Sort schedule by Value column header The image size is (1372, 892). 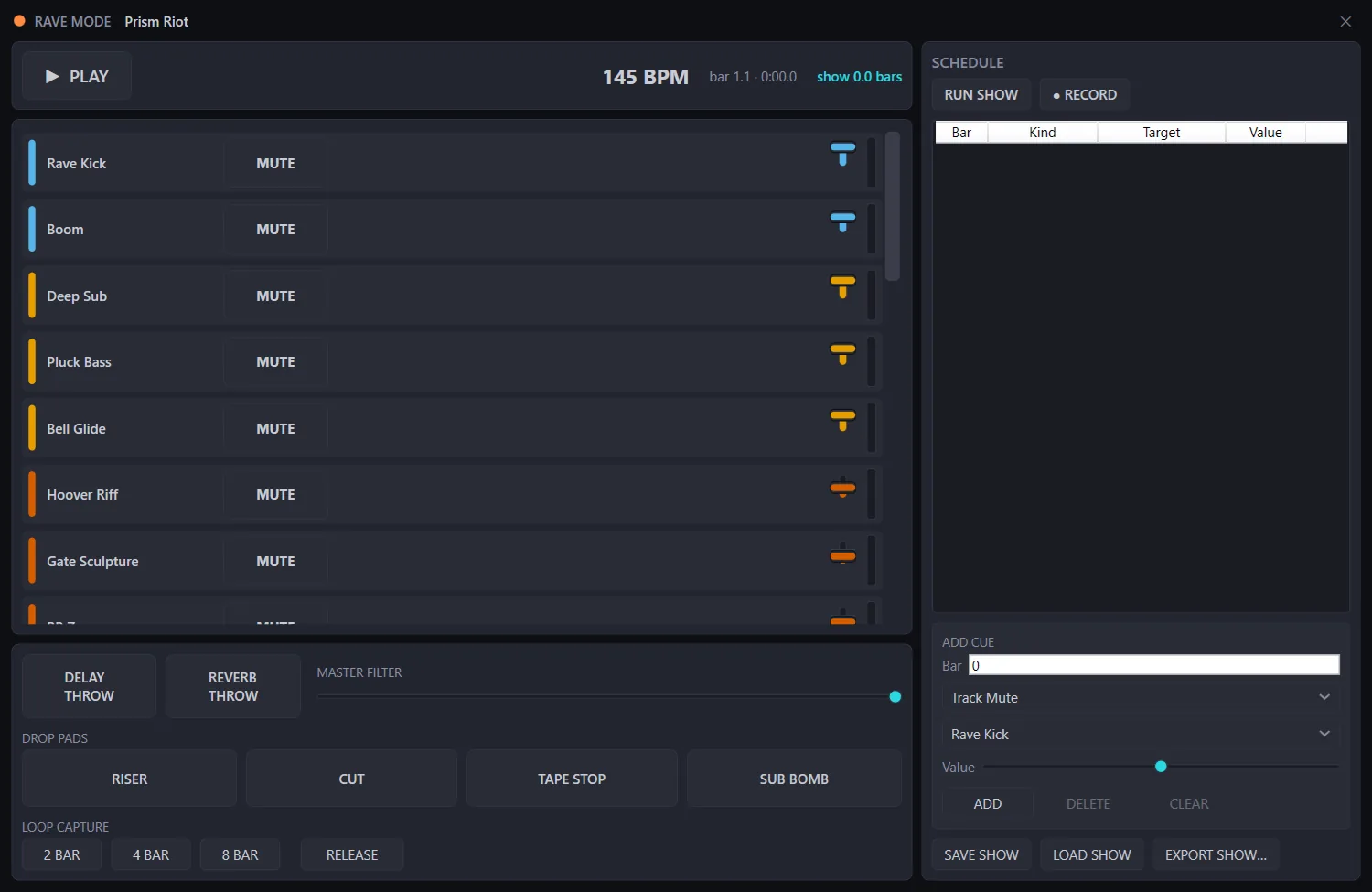click(1266, 132)
